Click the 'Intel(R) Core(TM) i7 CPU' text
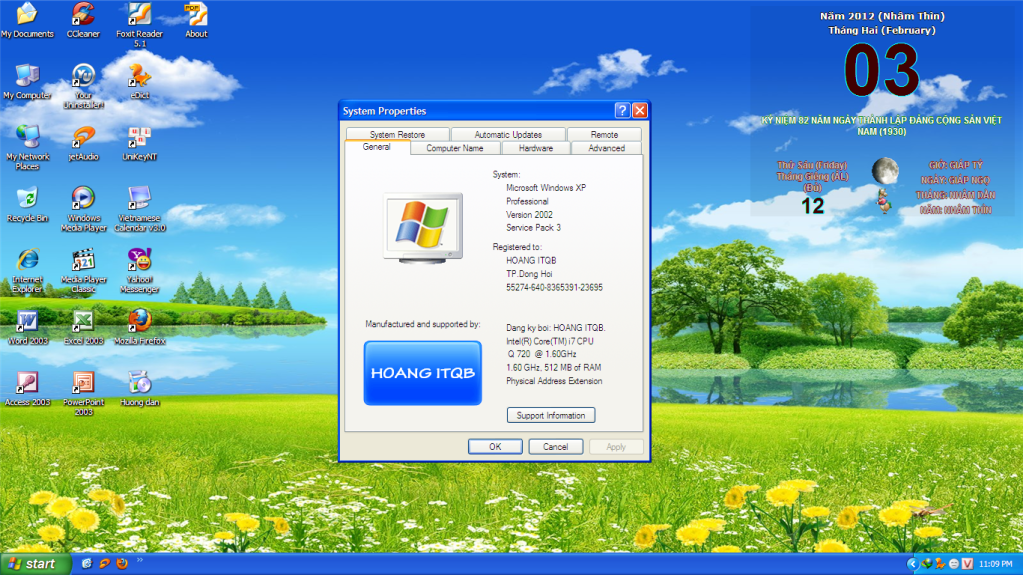Image resolution: width=1023 pixels, height=575 pixels. tap(550, 341)
